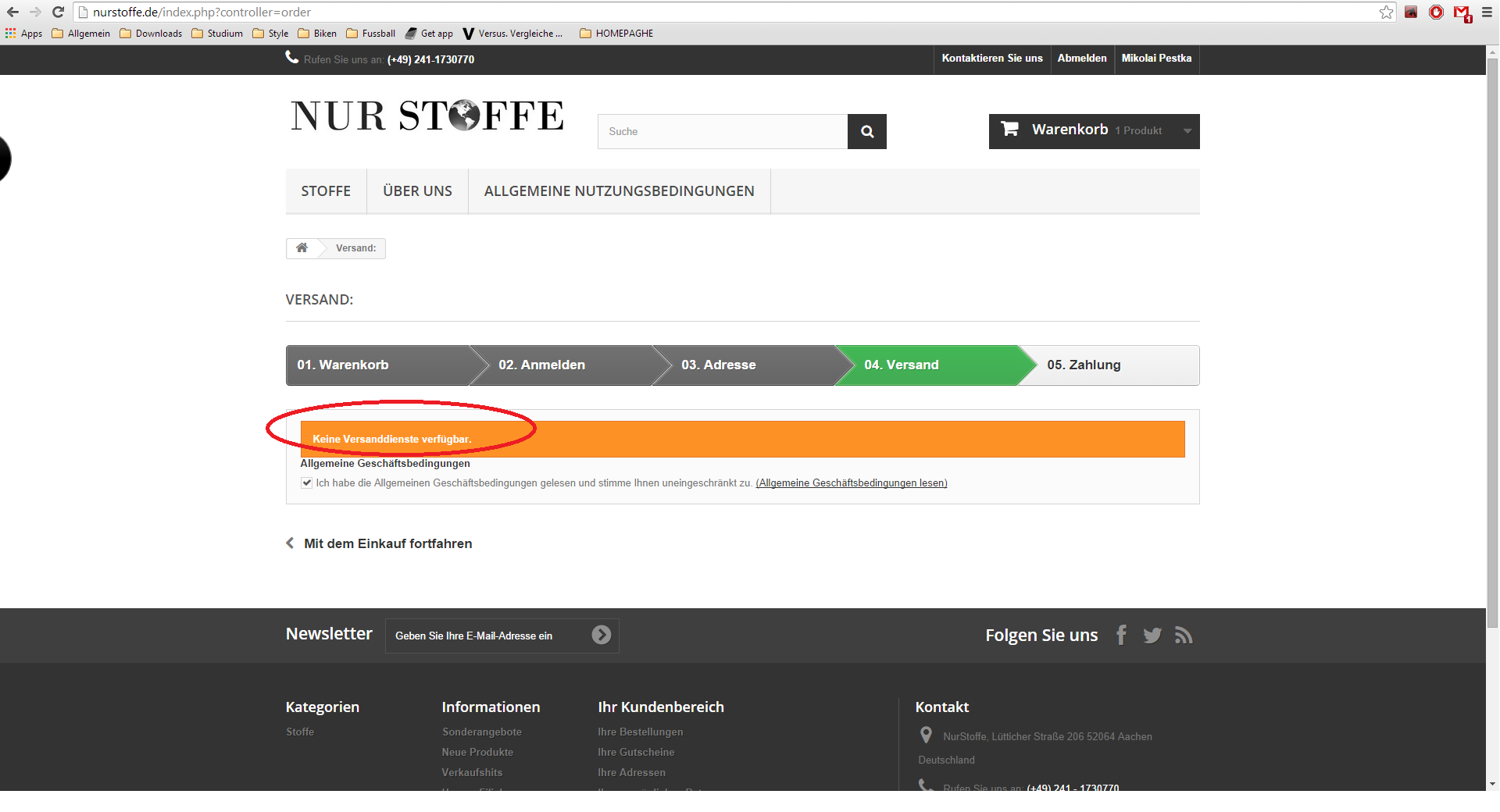Open the RSS feed icon in footer
This screenshot has width=1500, height=812.
1184,636
